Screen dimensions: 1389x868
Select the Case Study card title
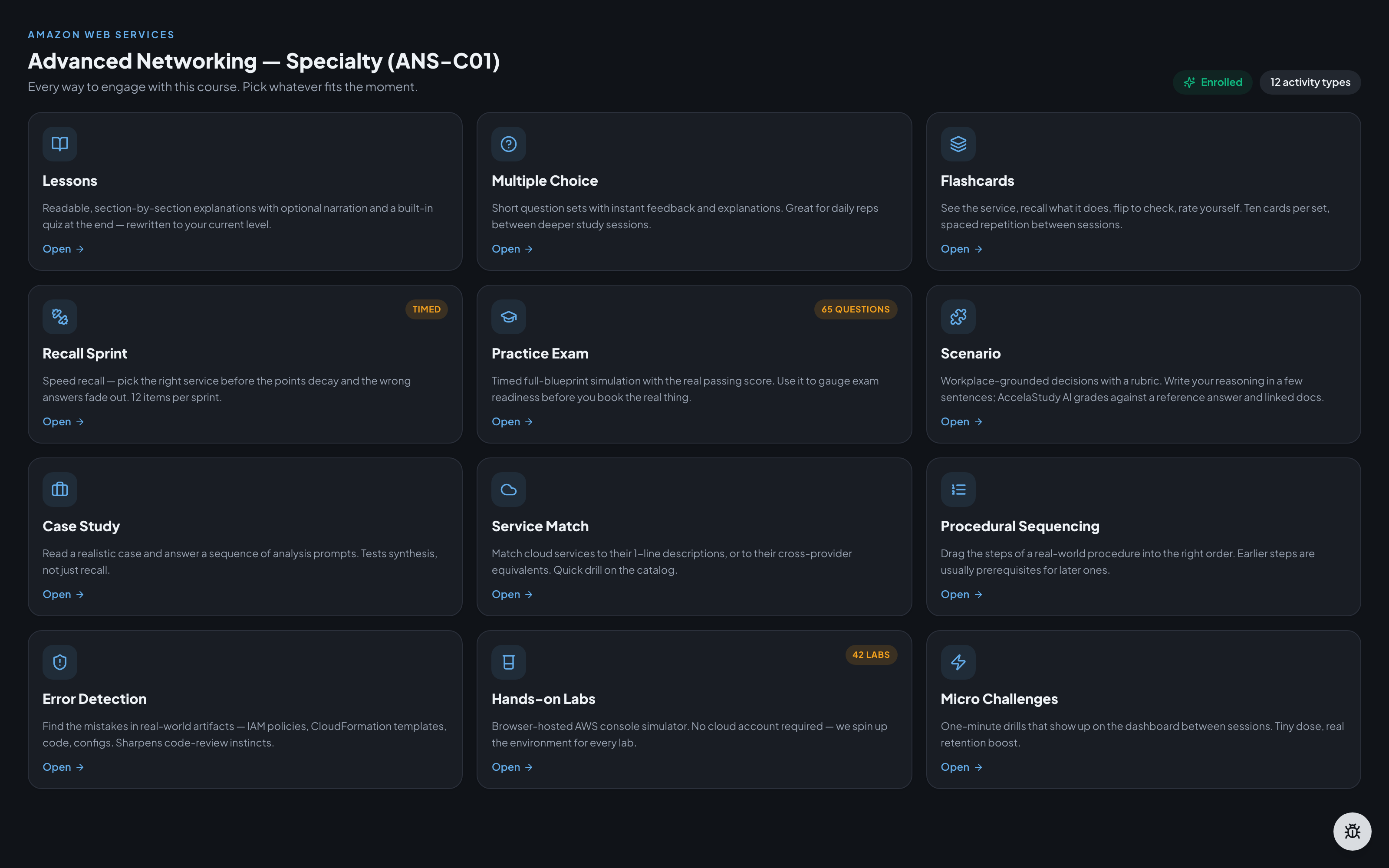(x=81, y=526)
